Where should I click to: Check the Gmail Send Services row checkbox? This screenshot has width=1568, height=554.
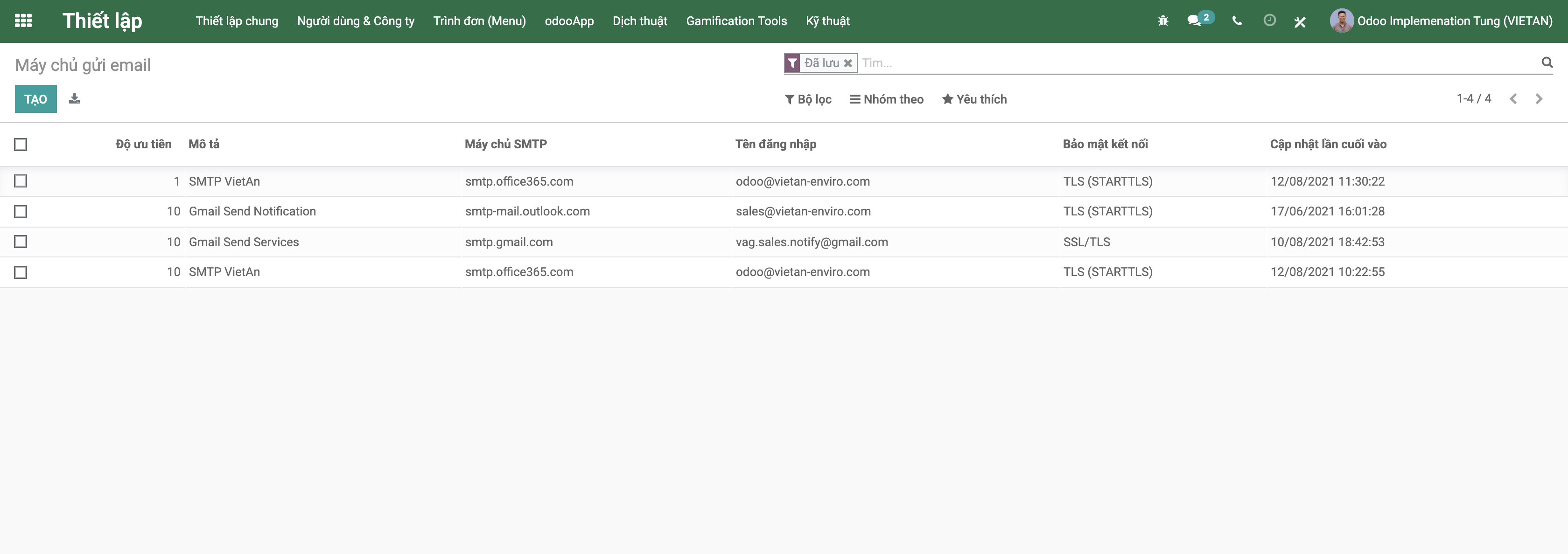21,242
